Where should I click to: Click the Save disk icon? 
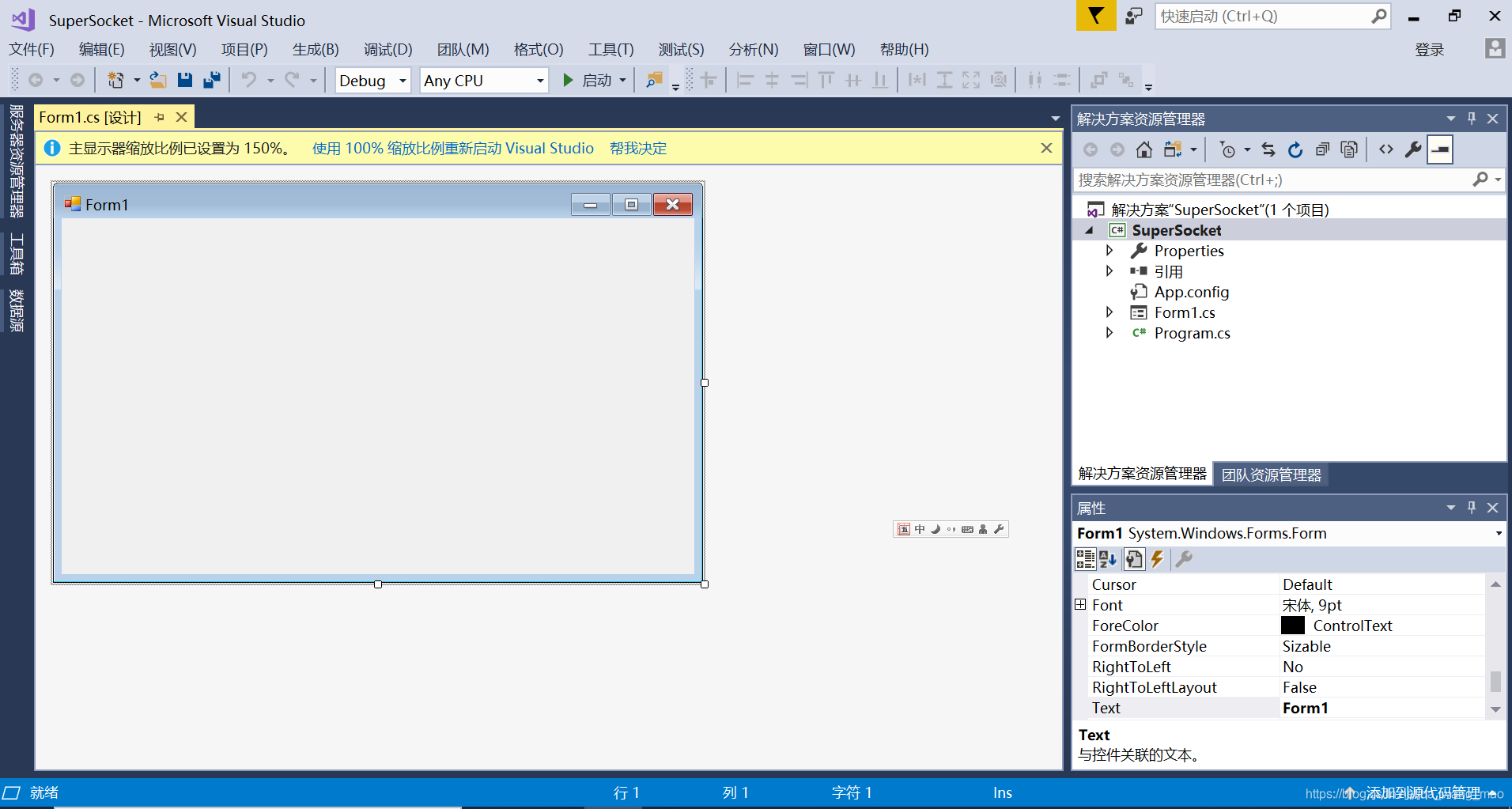(185, 80)
